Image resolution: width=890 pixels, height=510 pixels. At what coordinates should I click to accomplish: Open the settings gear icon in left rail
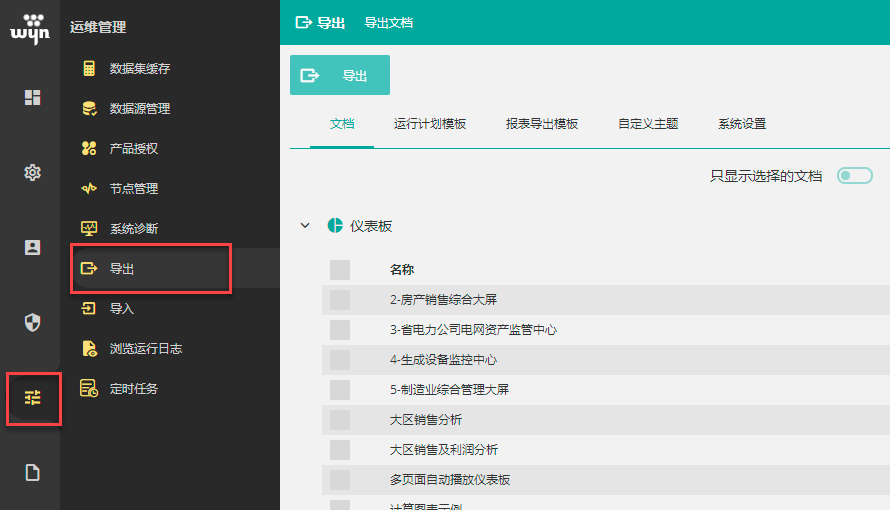pyautogui.click(x=32, y=172)
